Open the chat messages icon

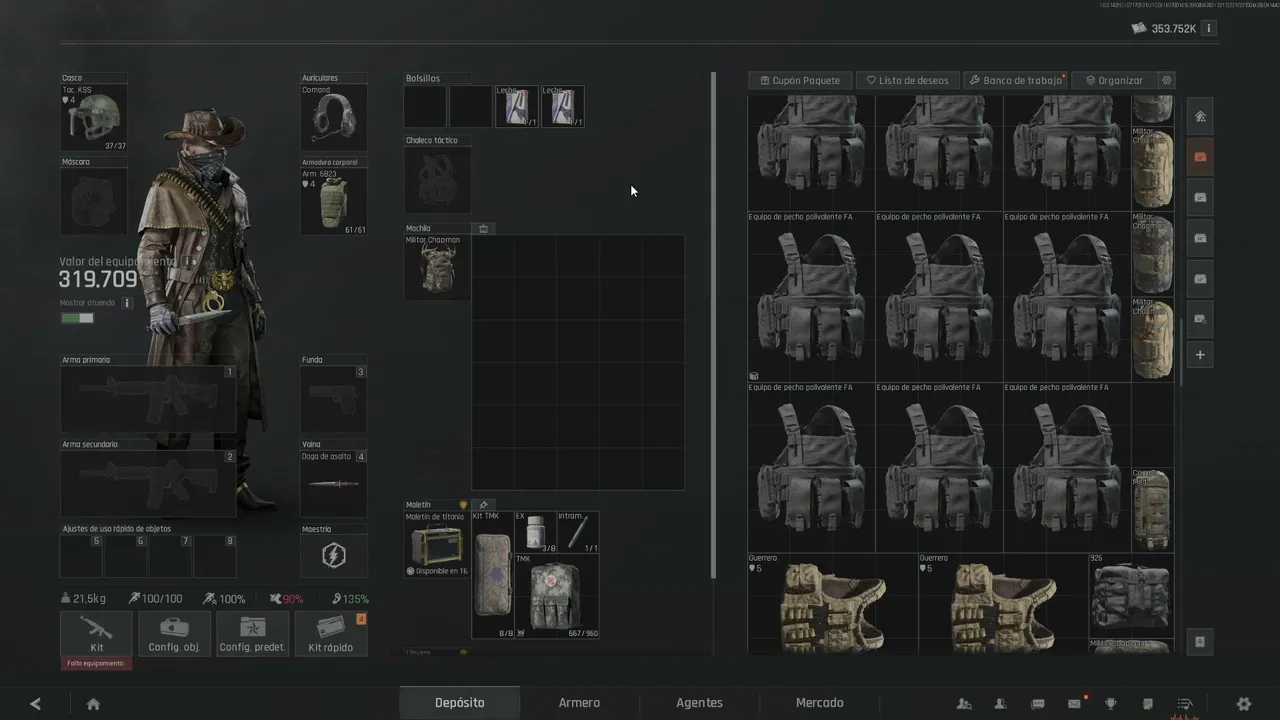tap(1038, 704)
